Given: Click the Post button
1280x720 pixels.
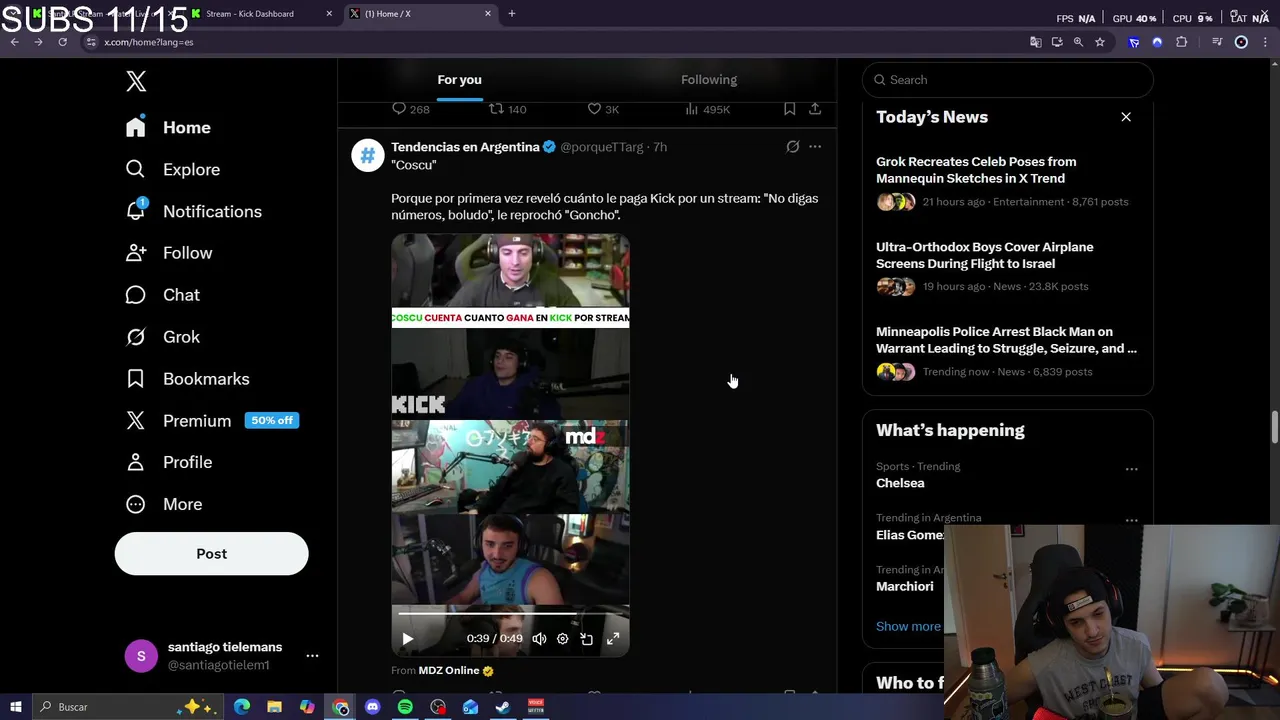Looking at the screenshot, I should [x=211, y=554].
